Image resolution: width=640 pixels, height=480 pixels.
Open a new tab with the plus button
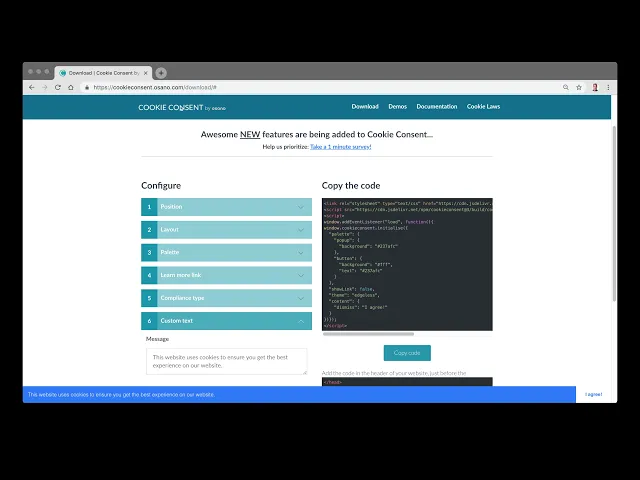161,73
